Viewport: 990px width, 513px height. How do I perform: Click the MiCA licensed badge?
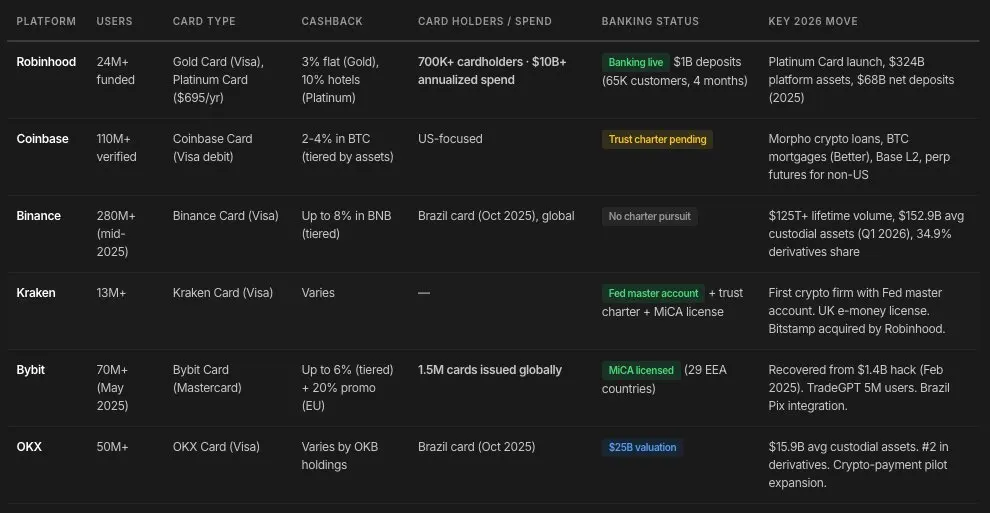coord(641,370)
